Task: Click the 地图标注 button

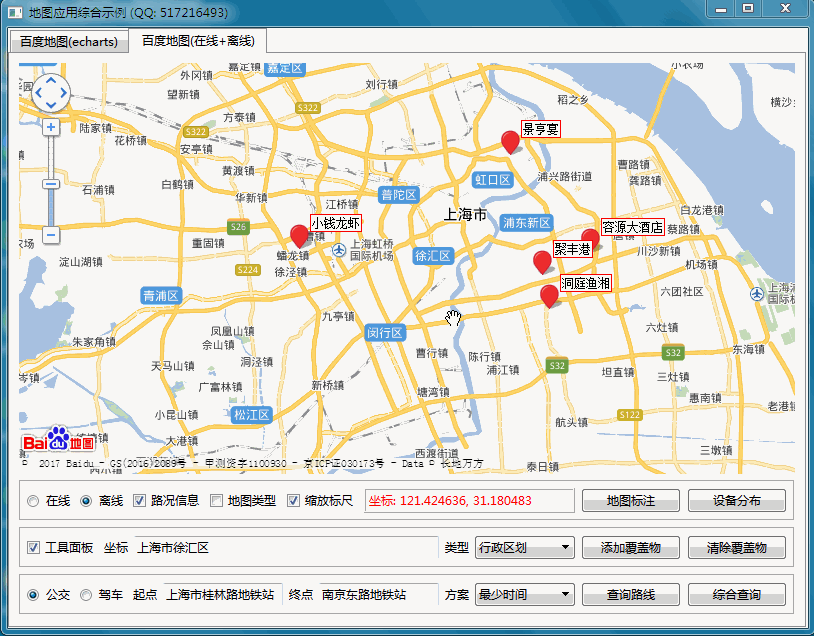Action: click(x=631, y=500)
